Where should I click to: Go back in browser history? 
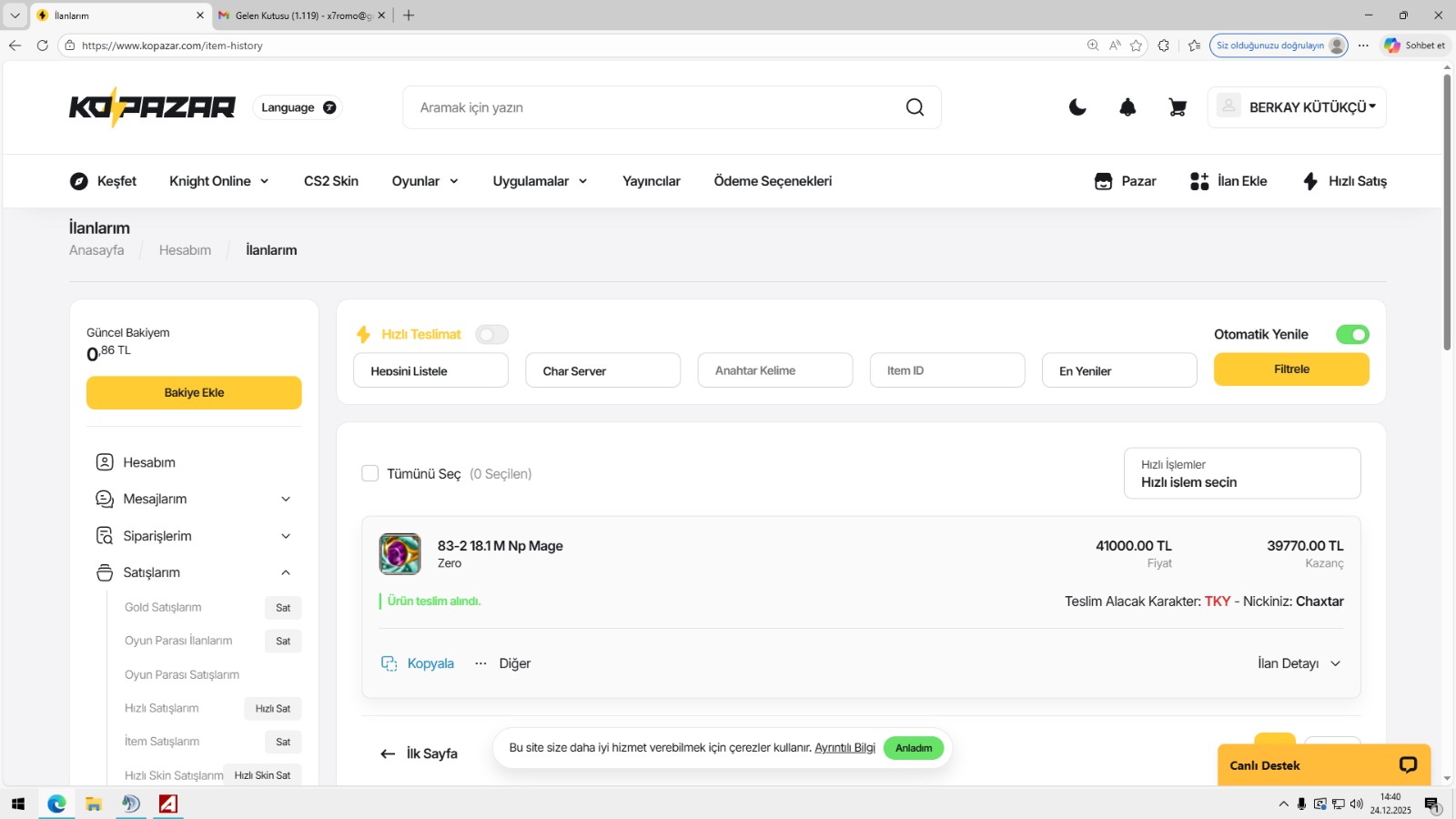(15, 45)
